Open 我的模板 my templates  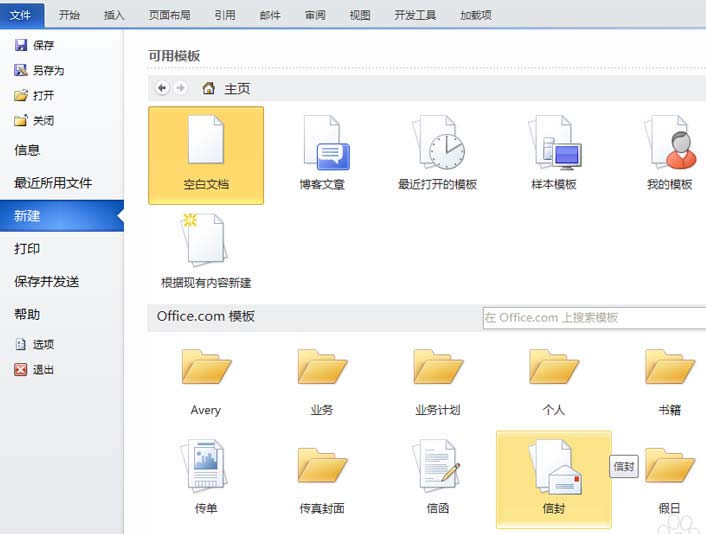(x=669, y=154)
